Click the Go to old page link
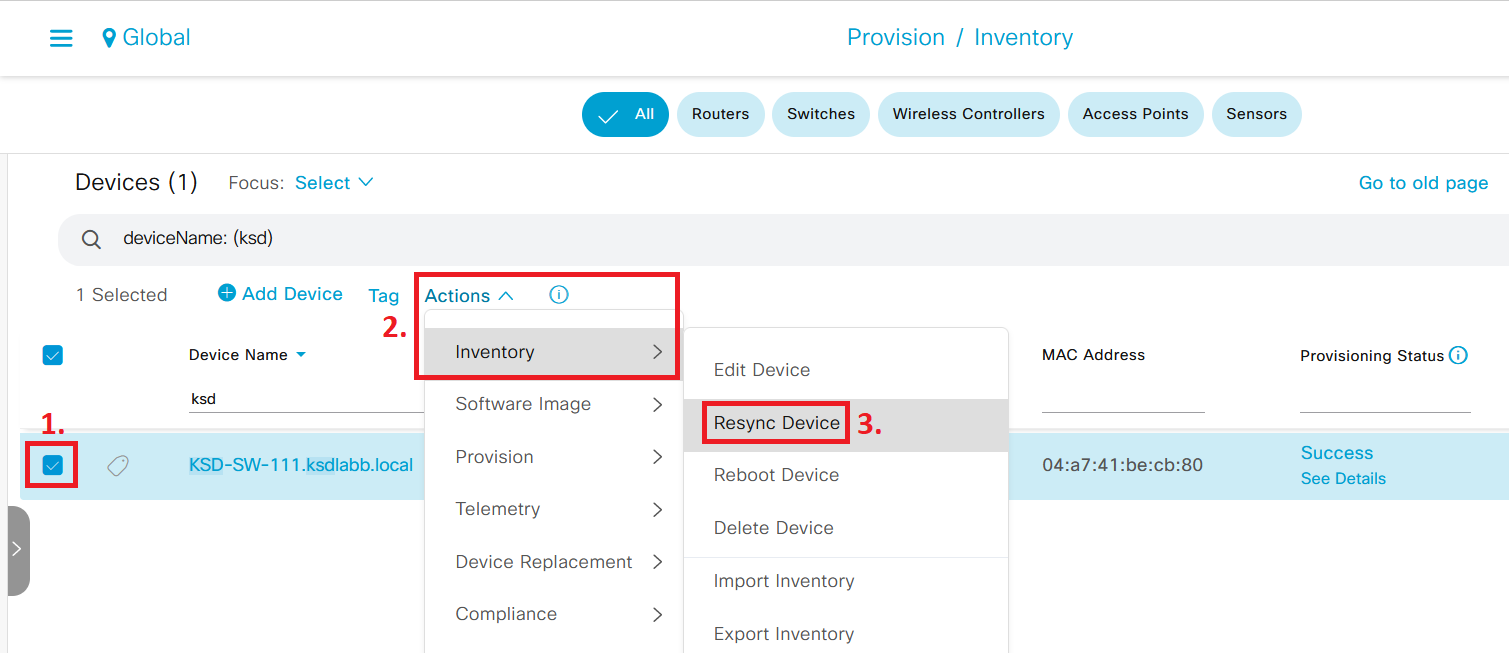 (x=1423, y=182)
